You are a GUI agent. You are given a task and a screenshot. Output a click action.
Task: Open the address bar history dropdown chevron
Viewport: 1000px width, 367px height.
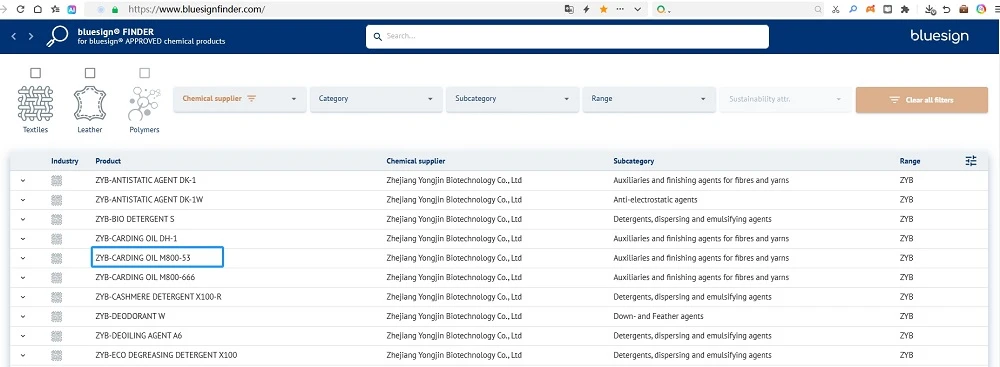(637, 10)
